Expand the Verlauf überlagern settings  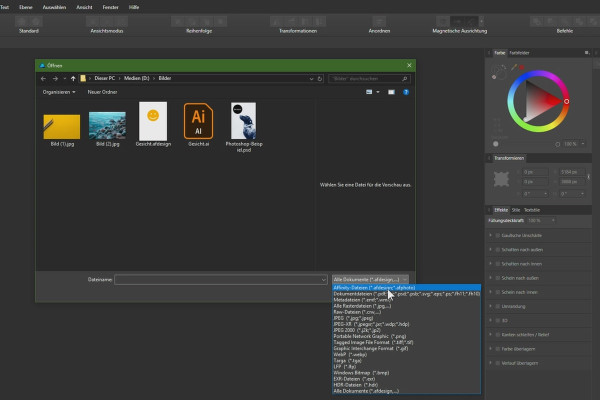[491, 362]
